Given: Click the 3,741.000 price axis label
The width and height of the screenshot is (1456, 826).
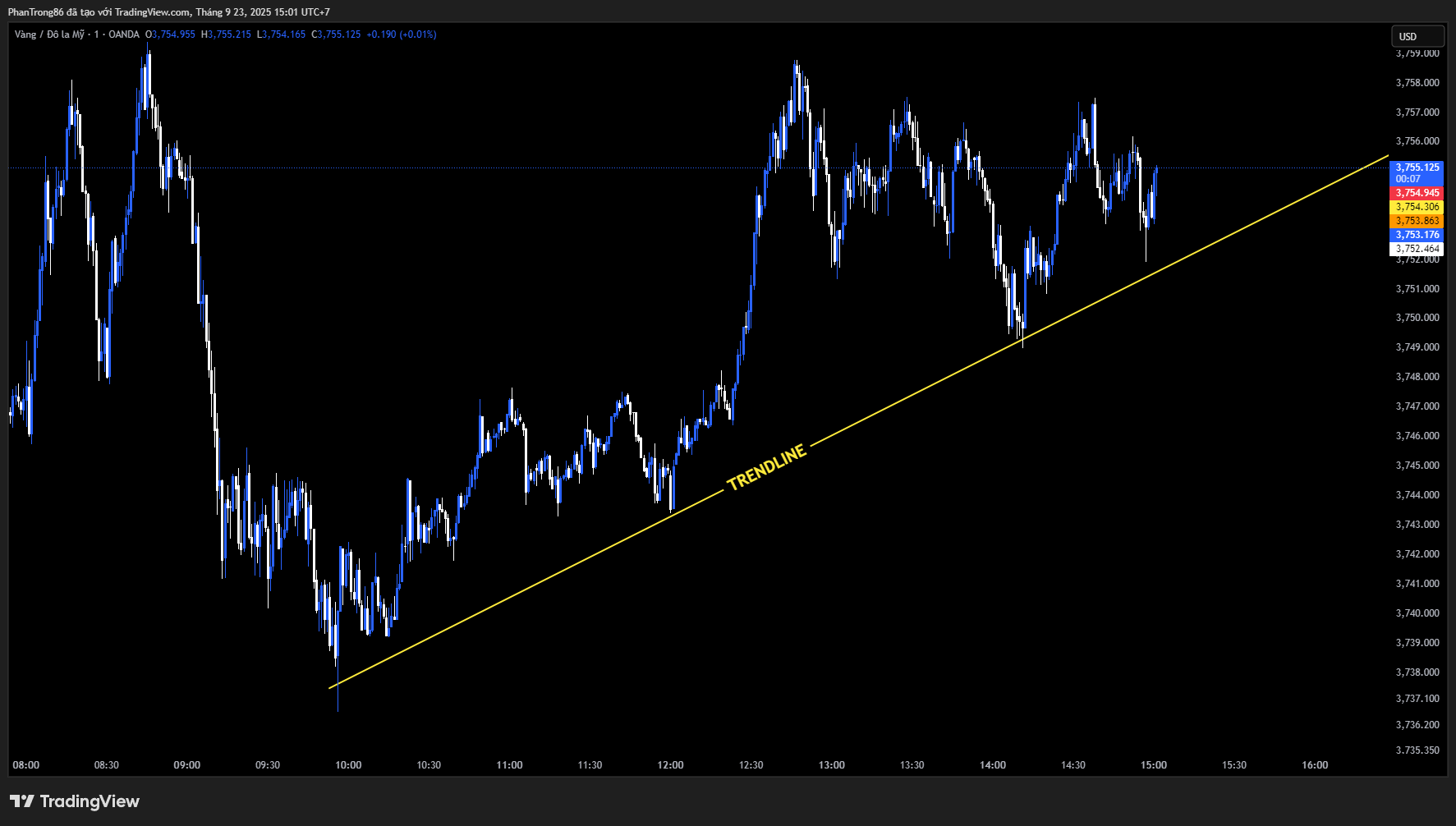Looking at the screenshot, I should (x=1417, y=584).
